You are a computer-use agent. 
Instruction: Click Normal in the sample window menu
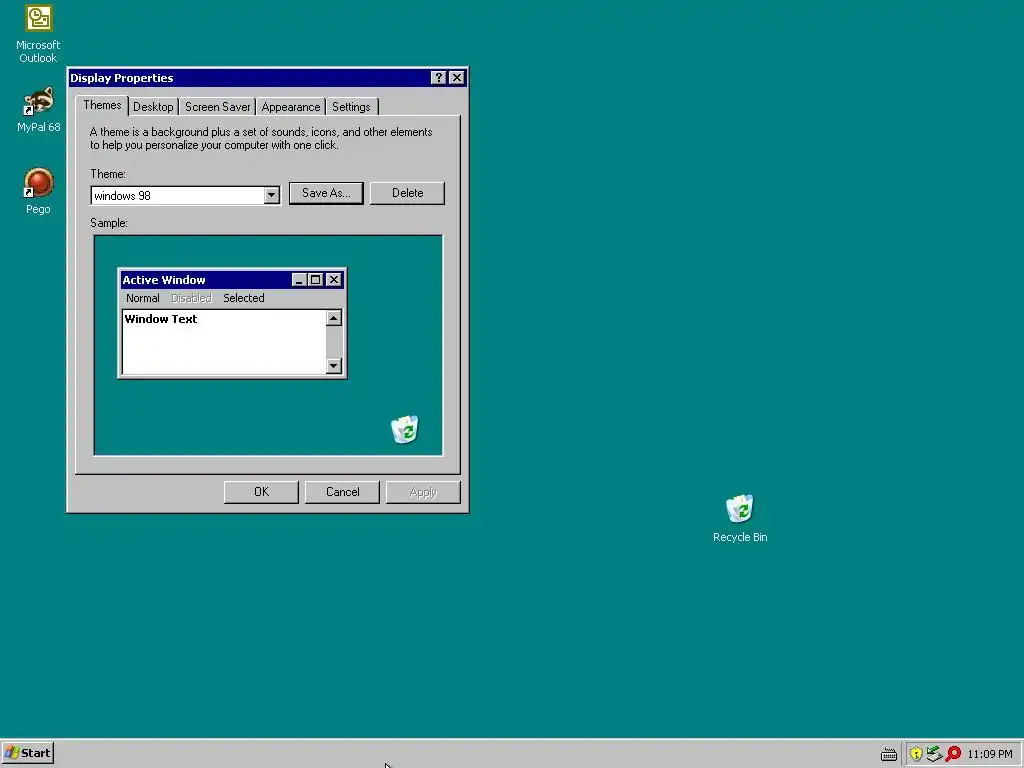pyautogui.click(x=142, y=298)
